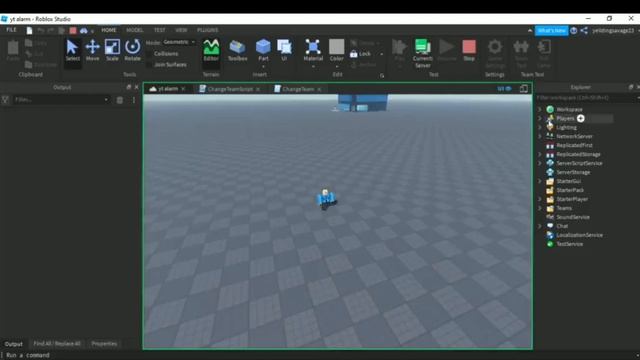Activate the Move tool
The image size is (640, 360).
(92, 50)
